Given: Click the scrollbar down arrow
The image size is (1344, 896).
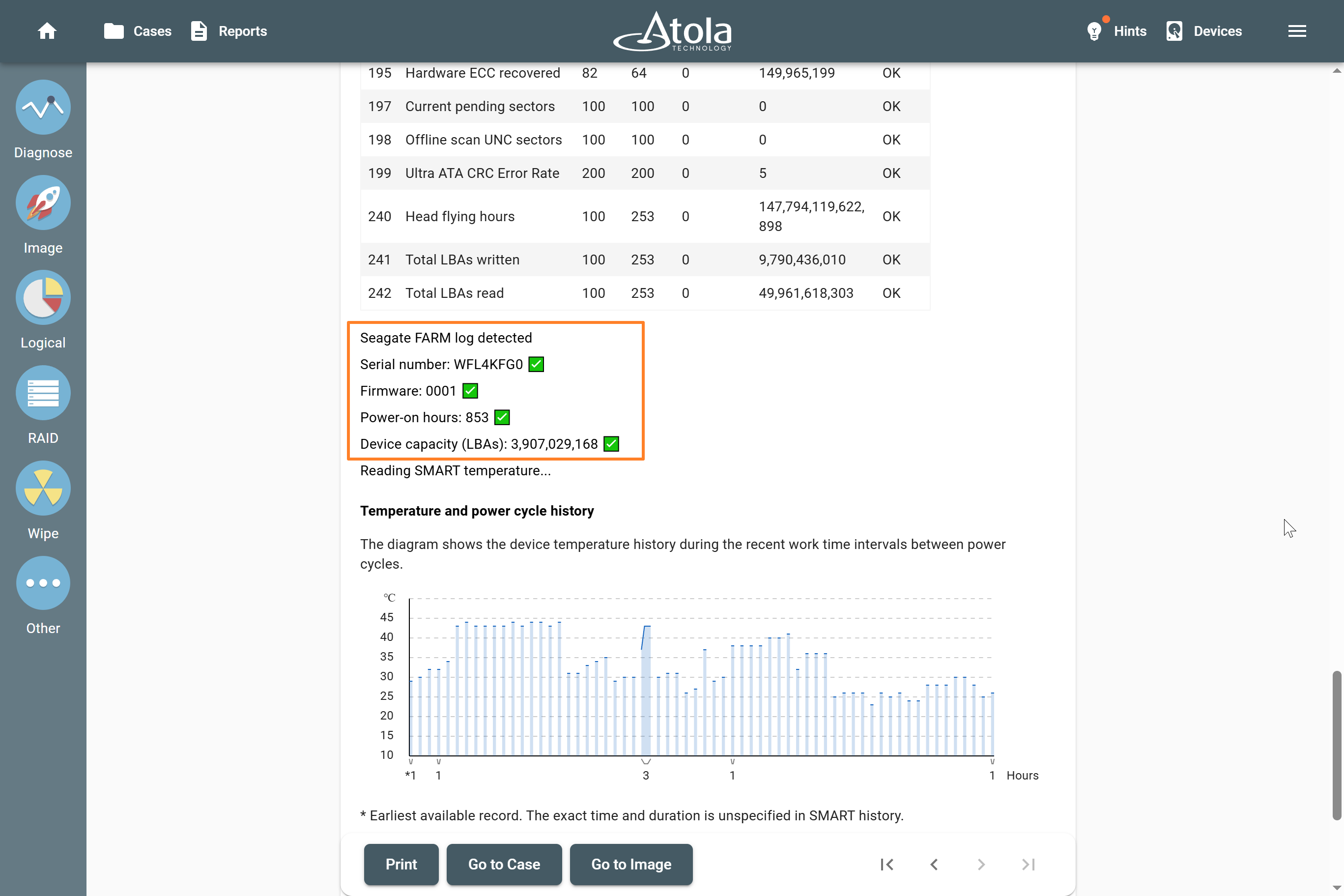Looking at the screenshot, I should 1337,888.
